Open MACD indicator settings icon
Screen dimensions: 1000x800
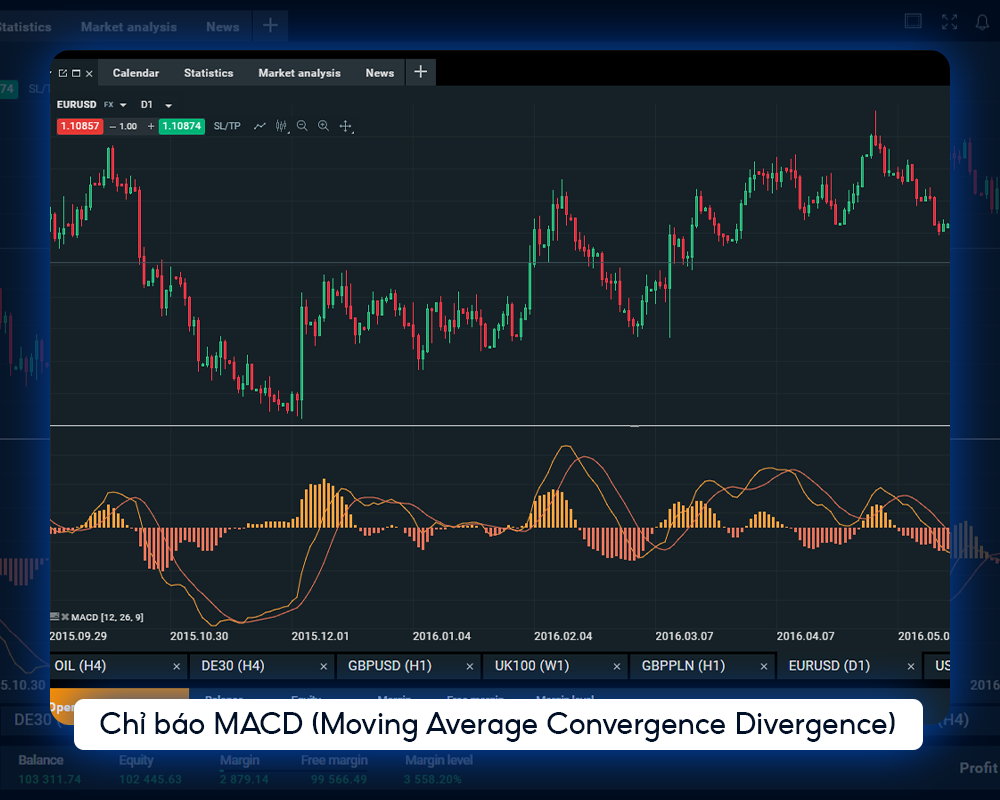click(x=55, y=617)
